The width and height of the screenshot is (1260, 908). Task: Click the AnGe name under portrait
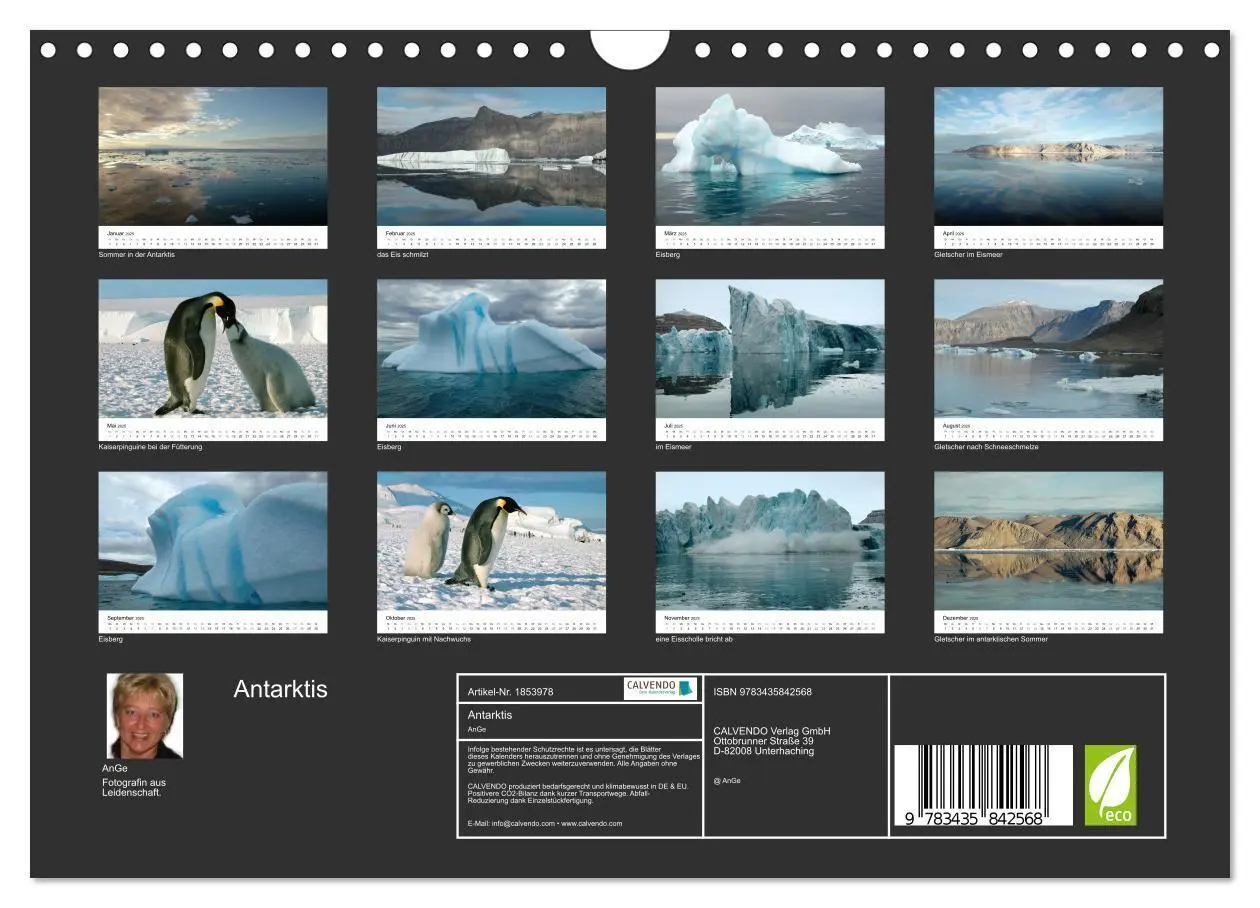coord(115,768)
